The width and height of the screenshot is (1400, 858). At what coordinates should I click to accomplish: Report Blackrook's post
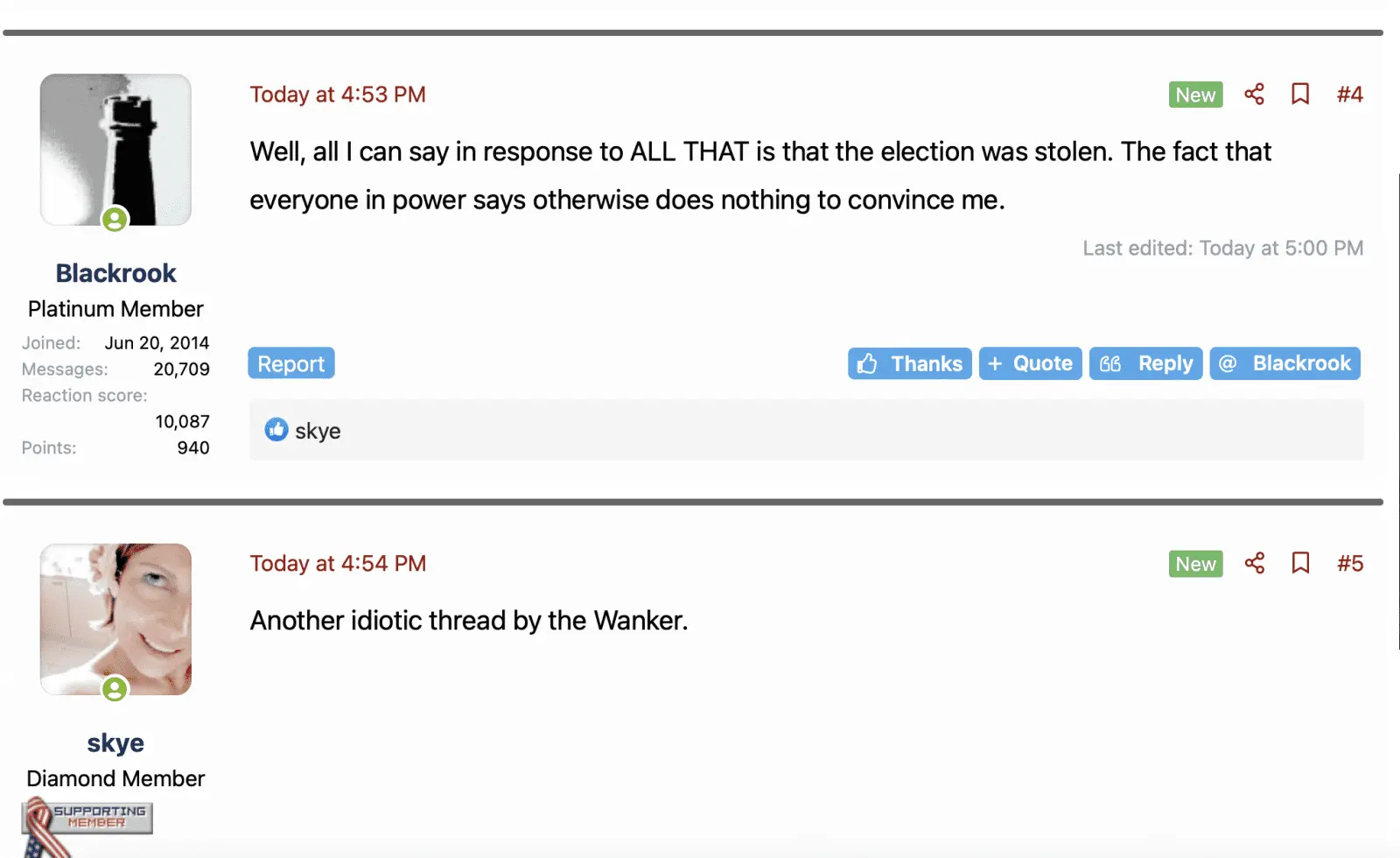point(291,363)
